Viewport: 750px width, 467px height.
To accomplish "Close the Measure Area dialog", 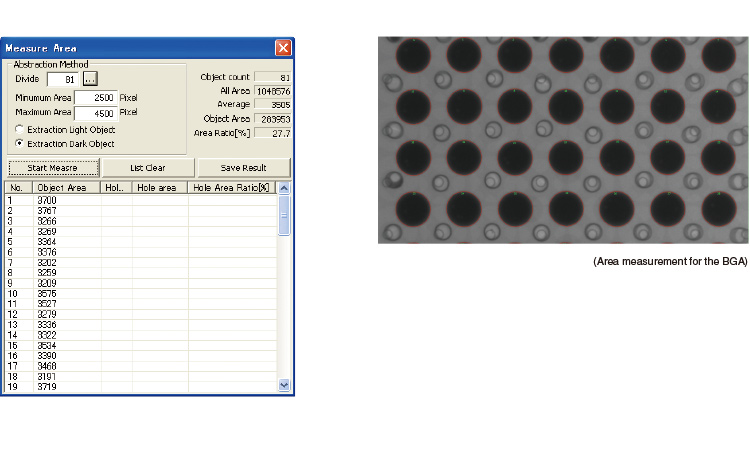I will click(x=283, y=47).
